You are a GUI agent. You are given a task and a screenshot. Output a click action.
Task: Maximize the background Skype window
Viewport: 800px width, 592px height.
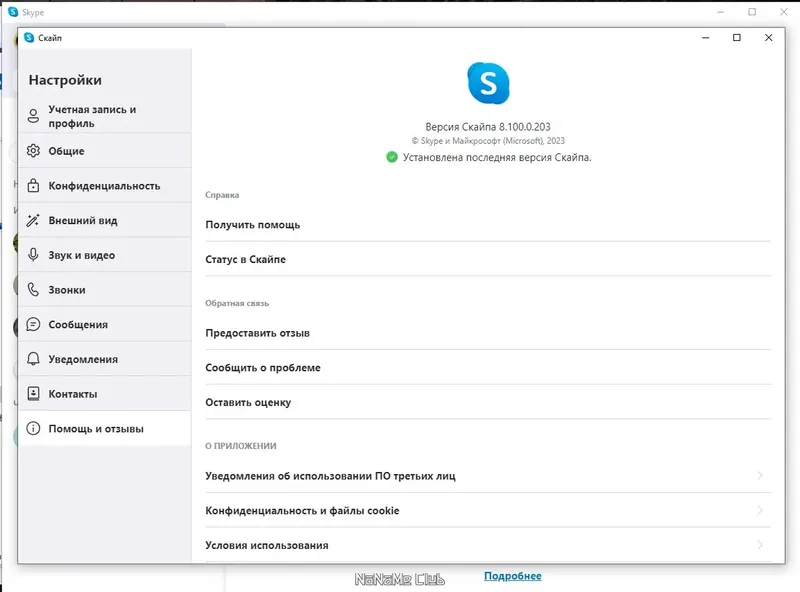pyautogui.click(x=752, y=12)
